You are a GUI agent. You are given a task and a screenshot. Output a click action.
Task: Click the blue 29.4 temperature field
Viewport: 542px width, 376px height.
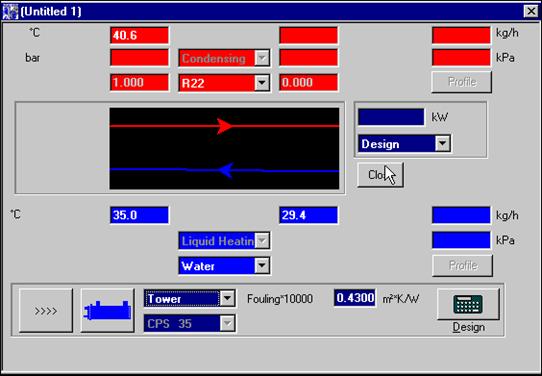point(308,215)
